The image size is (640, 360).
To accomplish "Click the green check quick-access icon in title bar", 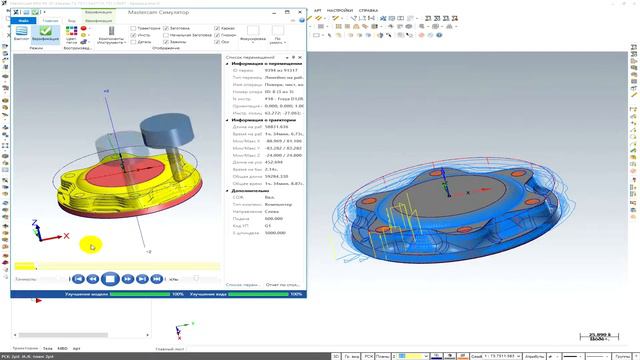I will click(36, 12).
